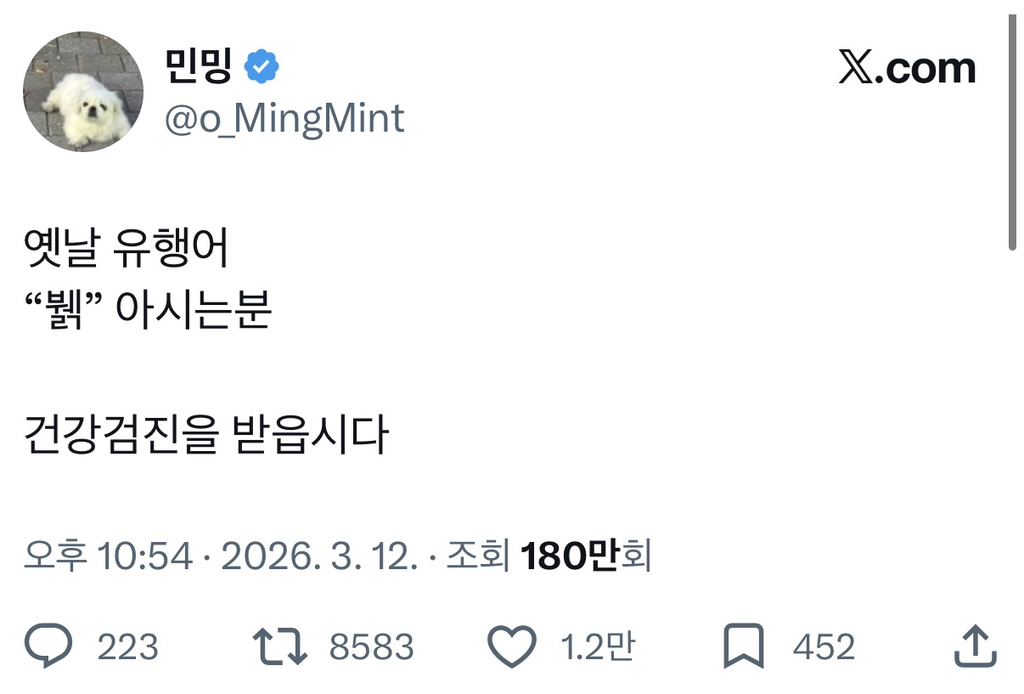Click the 조회 180만회 view count
Screen dimensions: 1024x694
click(548, 556)
